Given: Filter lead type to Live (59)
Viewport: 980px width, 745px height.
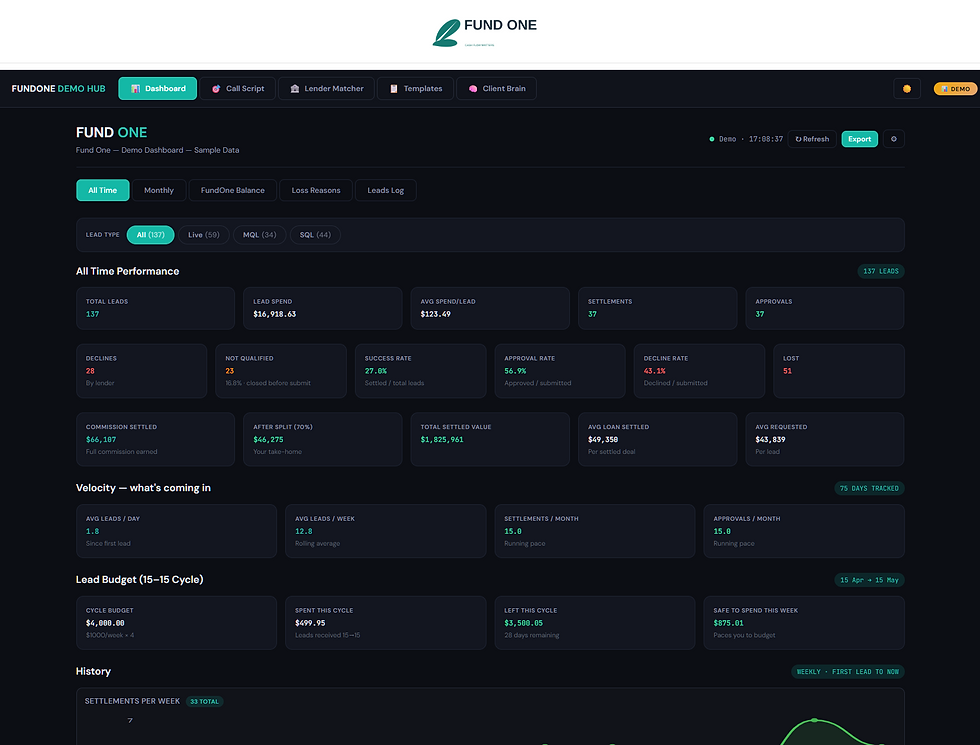Looking at the screenshot, I should [204, 235].
